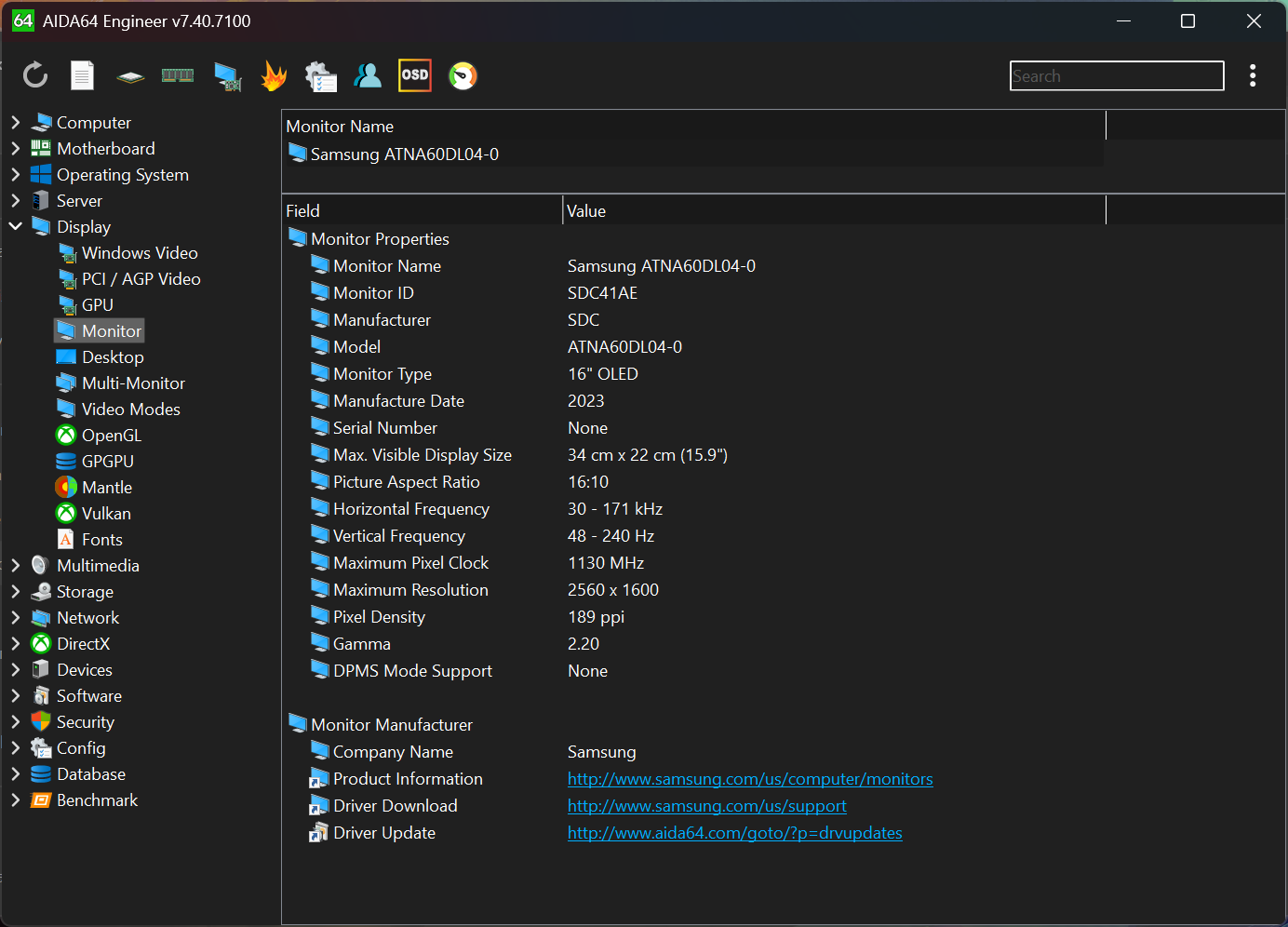This screenshot has width=1288, height=927.
Task: Click into the Search field
Action: click(x=1116, y=76)
